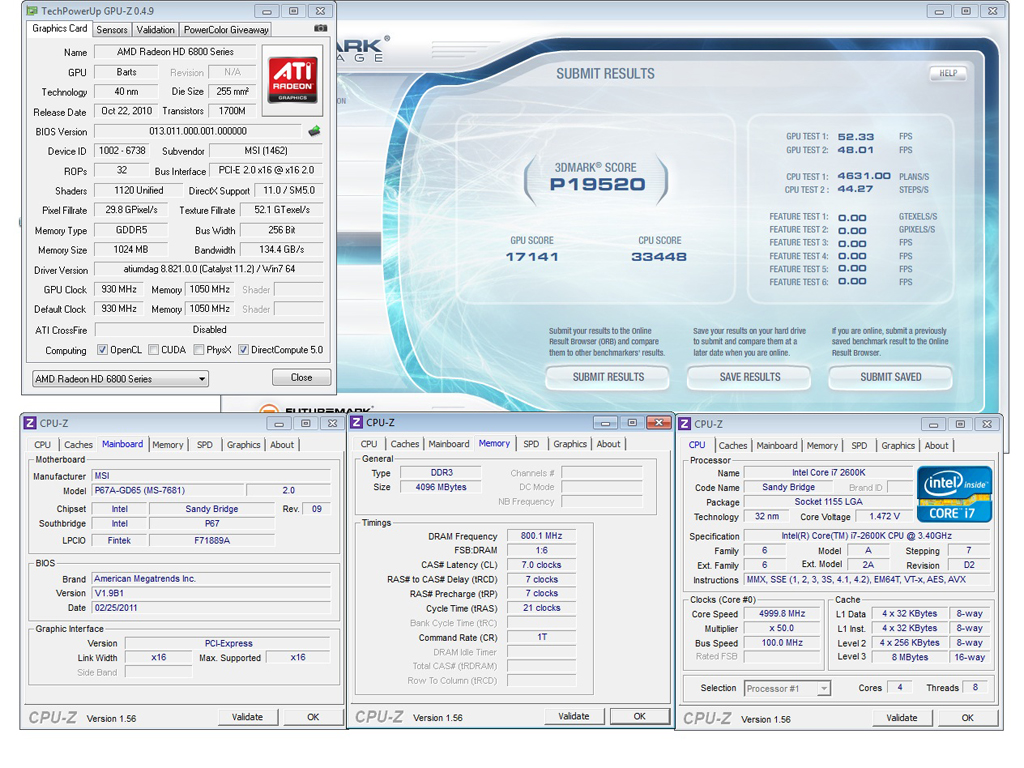Toggle the CUDA checkbox
The height and width of the screenshot is (768, 1024).
point(153,350)
